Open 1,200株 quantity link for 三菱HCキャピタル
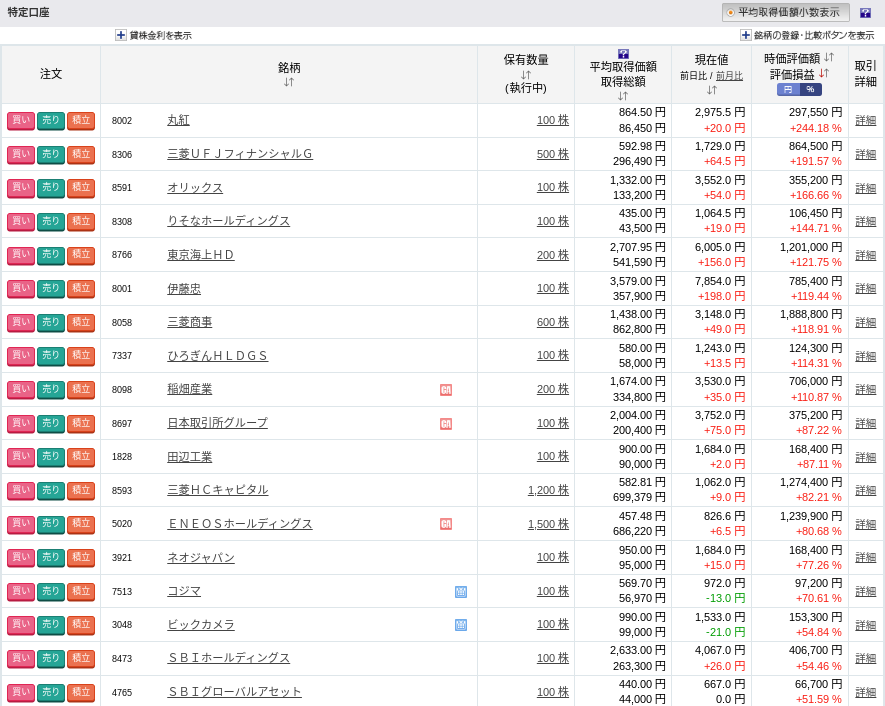Screen dimensions: 885x706 click(x=548, y=490)
